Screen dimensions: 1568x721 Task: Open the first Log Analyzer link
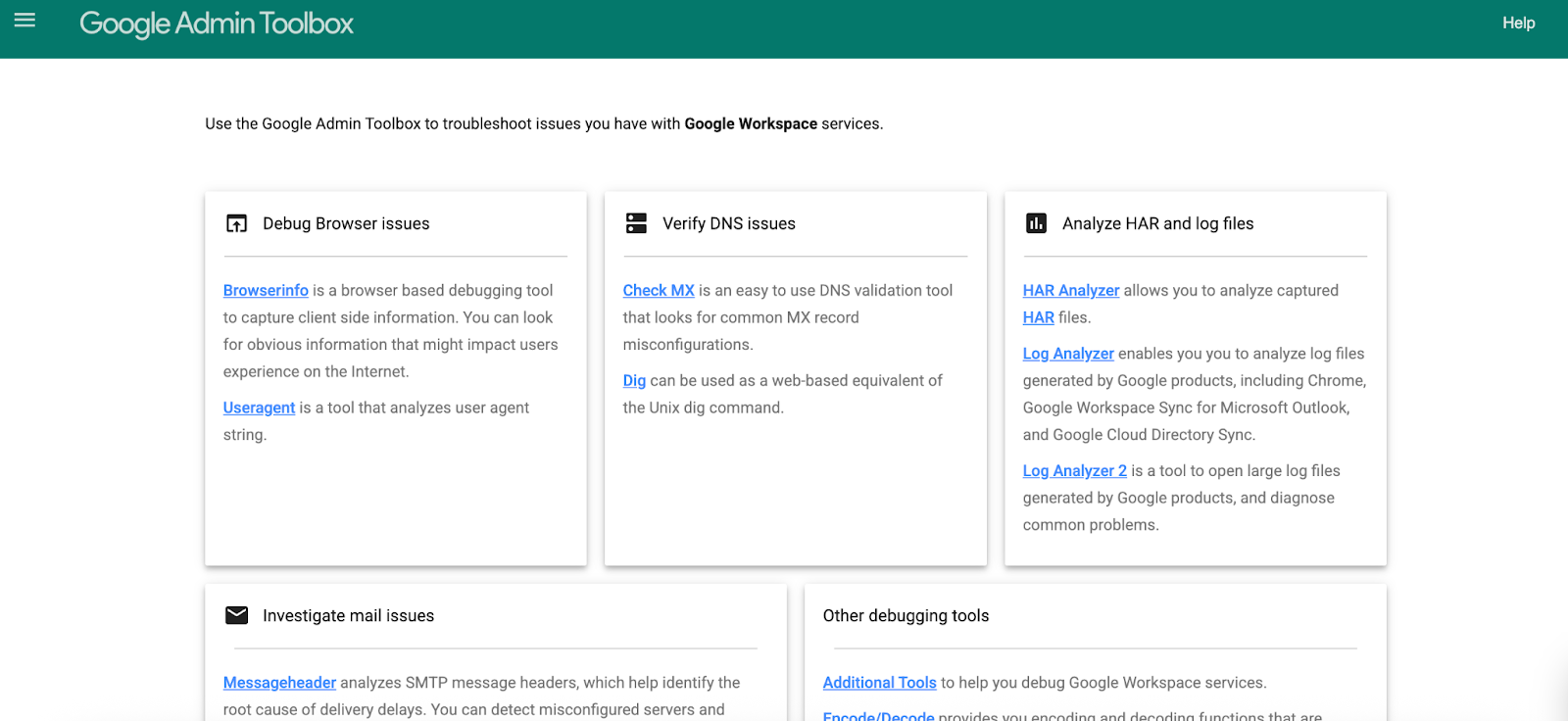click(x=1068, y=354)
